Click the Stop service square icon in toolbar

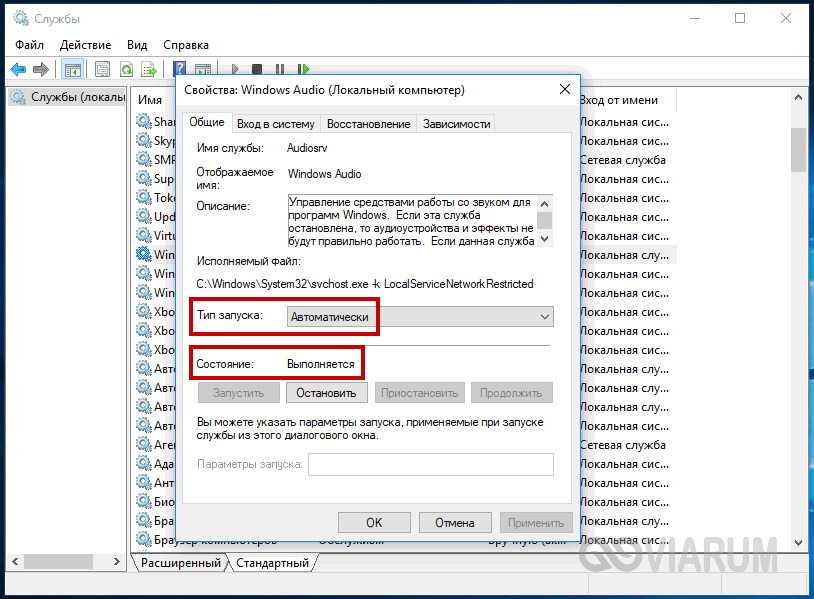[257, 69]
